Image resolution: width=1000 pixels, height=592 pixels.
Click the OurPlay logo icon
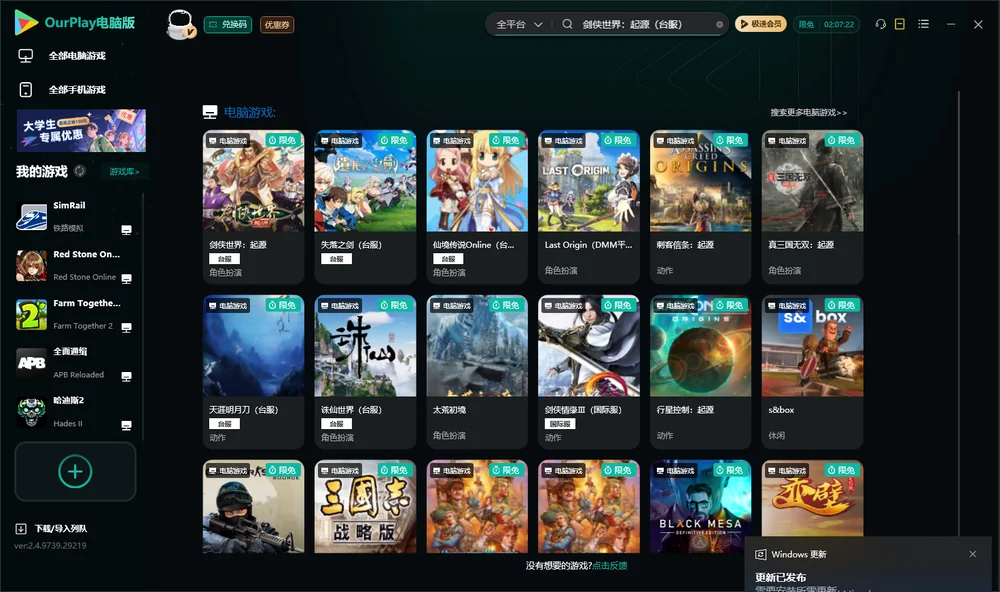click(x=26, y=23)
